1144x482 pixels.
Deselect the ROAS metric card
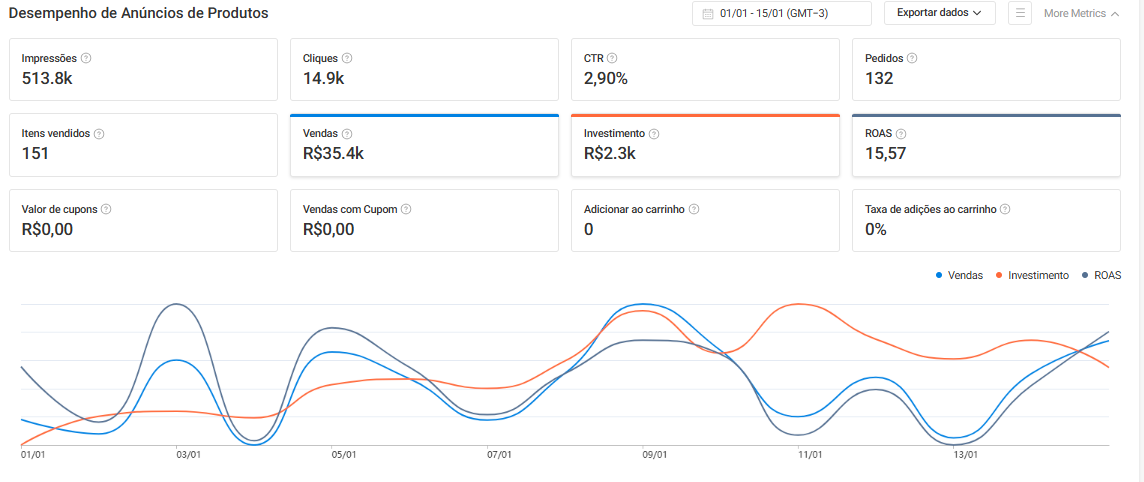point(986,145)
